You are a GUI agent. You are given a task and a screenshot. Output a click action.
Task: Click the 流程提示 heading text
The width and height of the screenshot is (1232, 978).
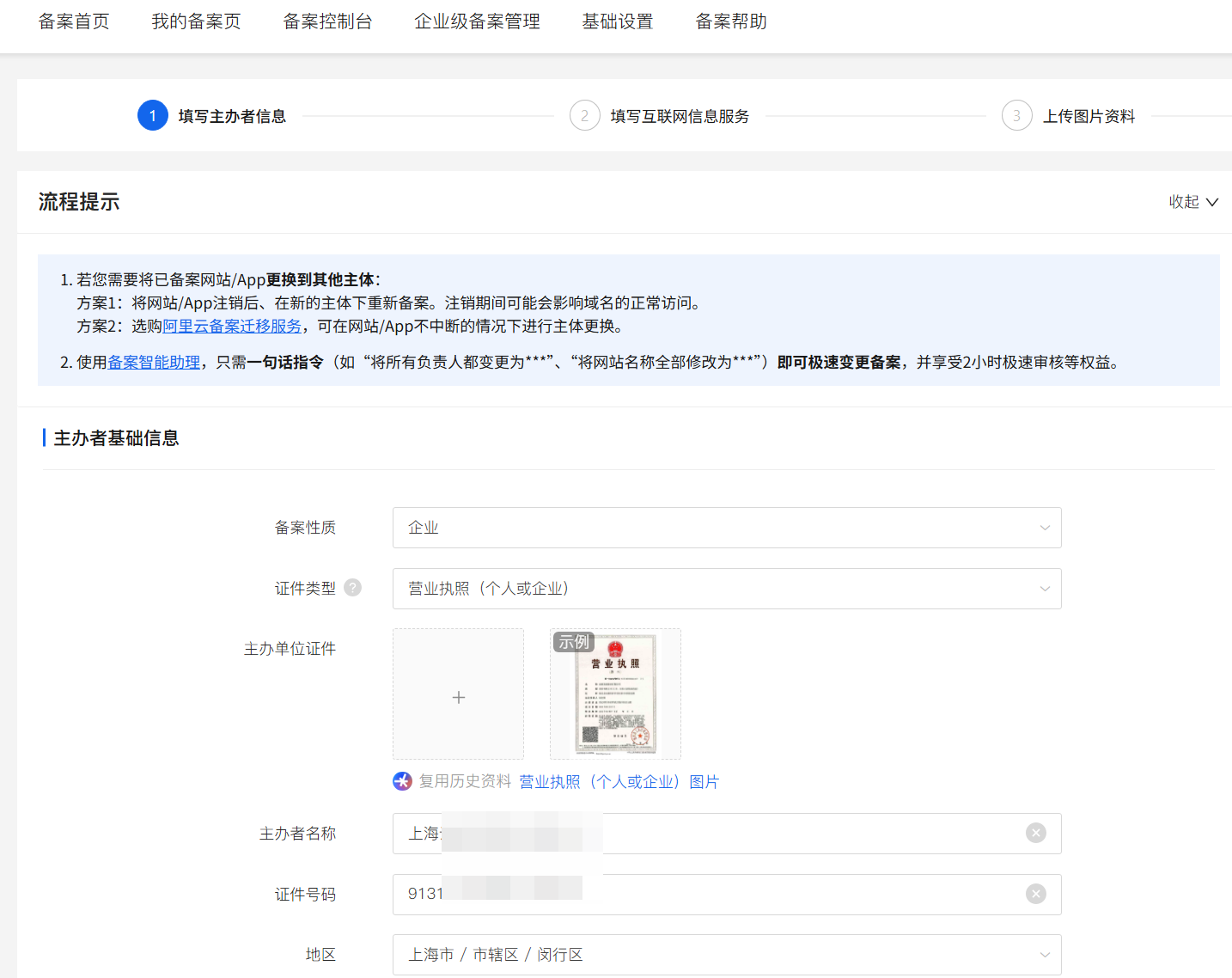tap(79, 202)
